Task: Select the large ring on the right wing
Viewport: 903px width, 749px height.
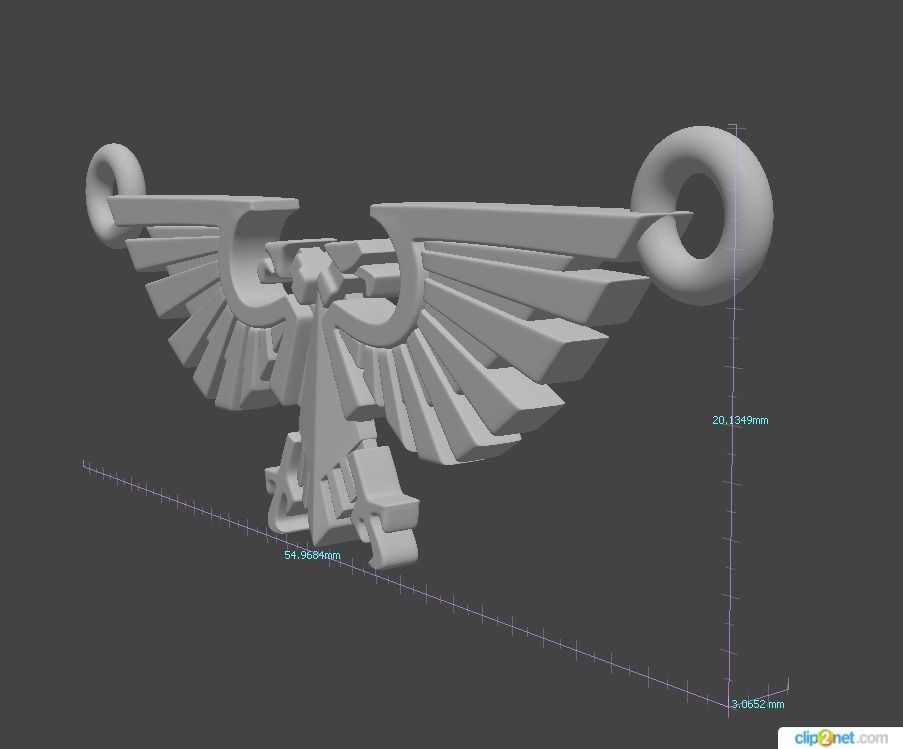Action: (x=704, y=215)
